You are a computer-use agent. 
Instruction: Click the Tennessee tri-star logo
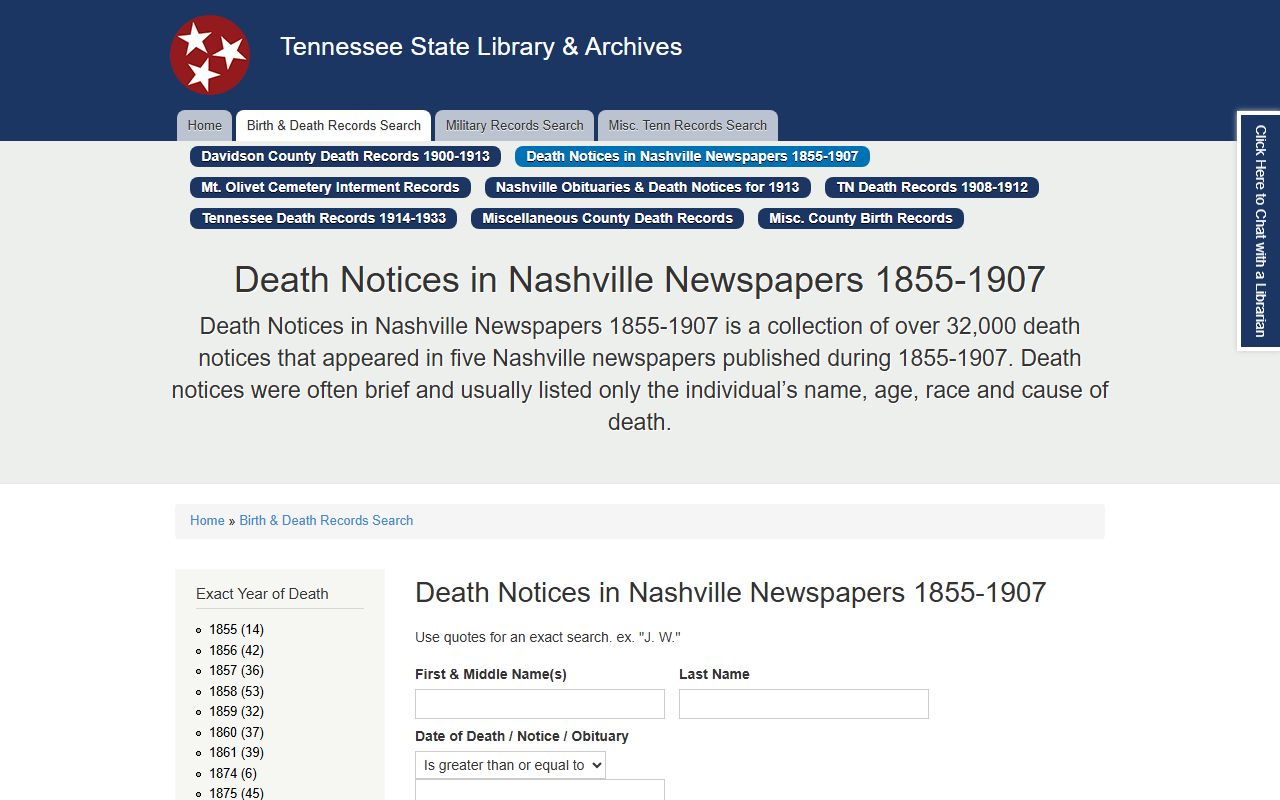point(210,55)
